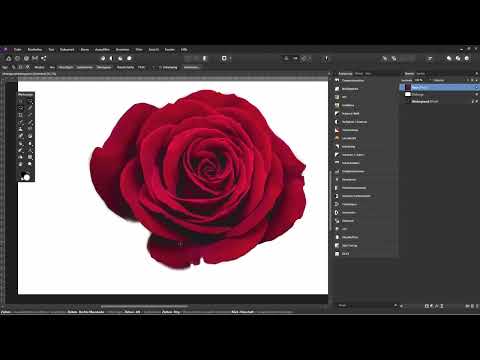This screenshot has width=480, height=360.
Task: Switch to the Export Persona icon
Action: pyautogui.click(x=43, y=58)
